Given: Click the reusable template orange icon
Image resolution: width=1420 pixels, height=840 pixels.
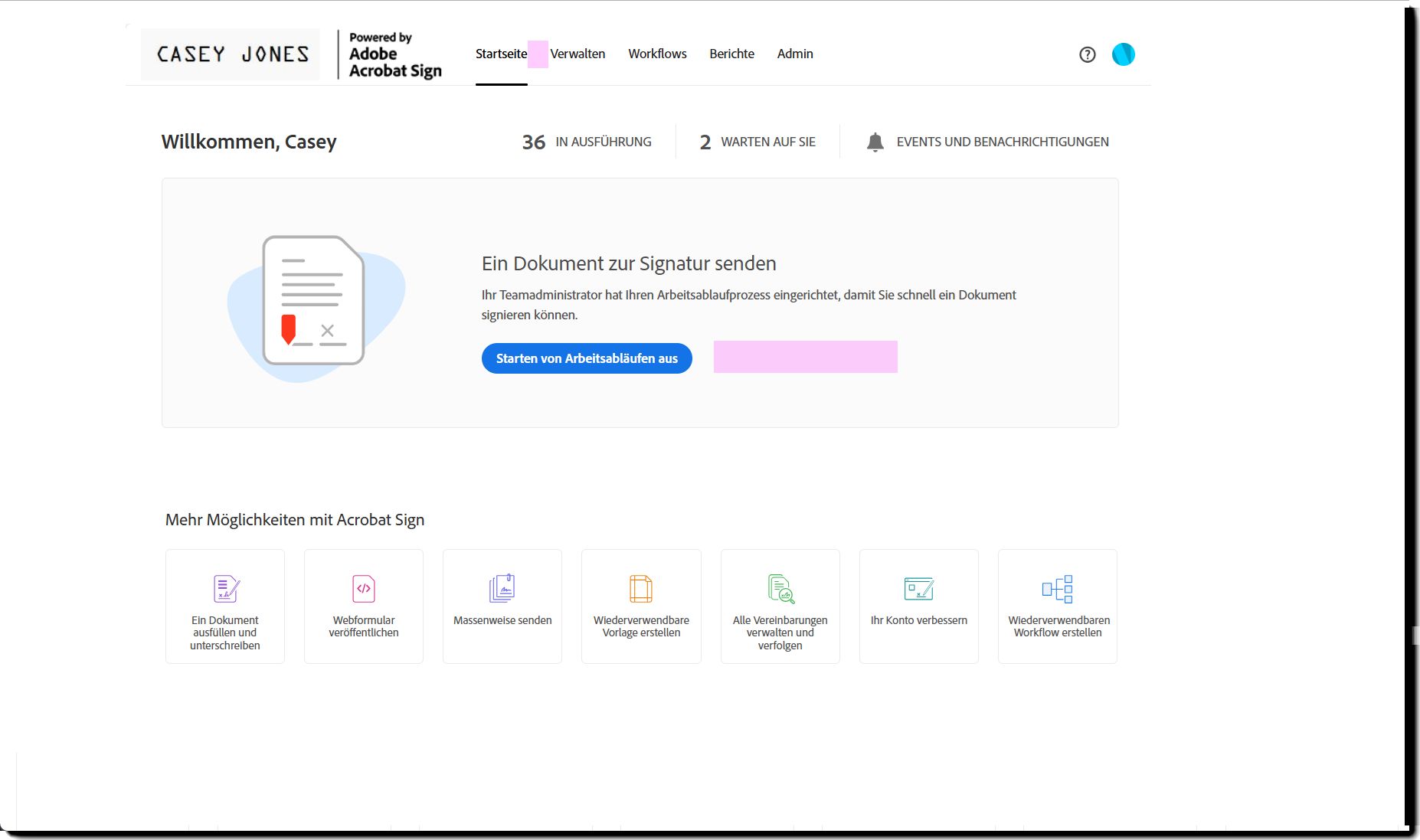Looking at the screenshot, I should pyautogui.click(x=641, y=589).
